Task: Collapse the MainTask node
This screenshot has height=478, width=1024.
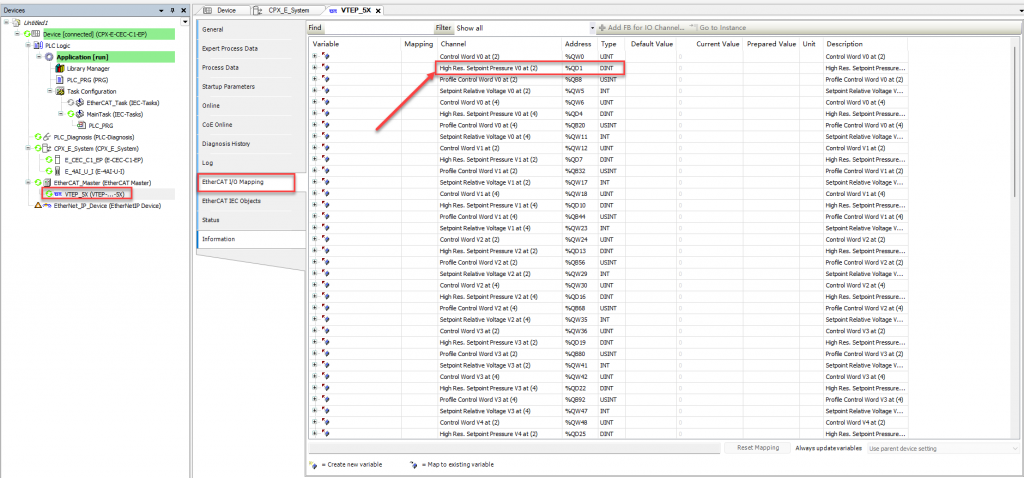Action: (x=61, y=114)
